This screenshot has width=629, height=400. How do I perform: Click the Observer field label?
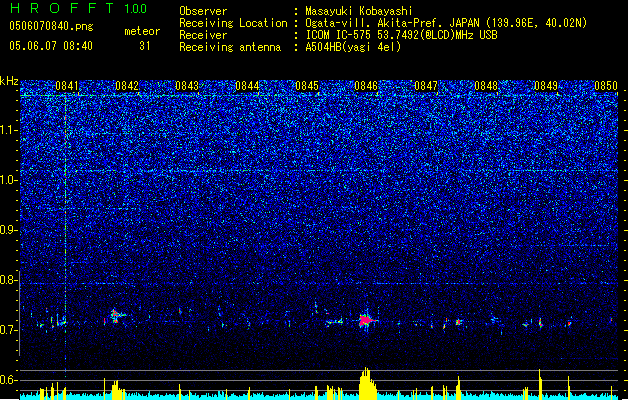coord(203,11)
